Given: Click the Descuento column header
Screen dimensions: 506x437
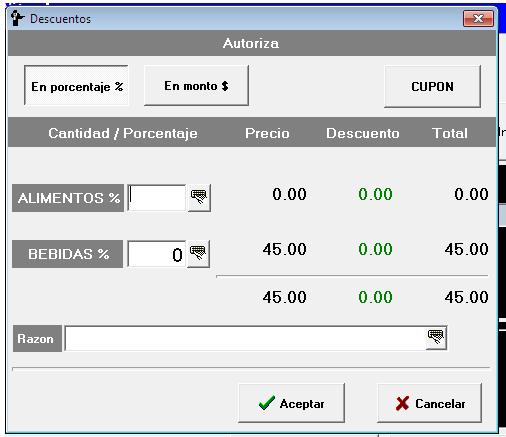Looking at the screenshot, I should (363, 133).
